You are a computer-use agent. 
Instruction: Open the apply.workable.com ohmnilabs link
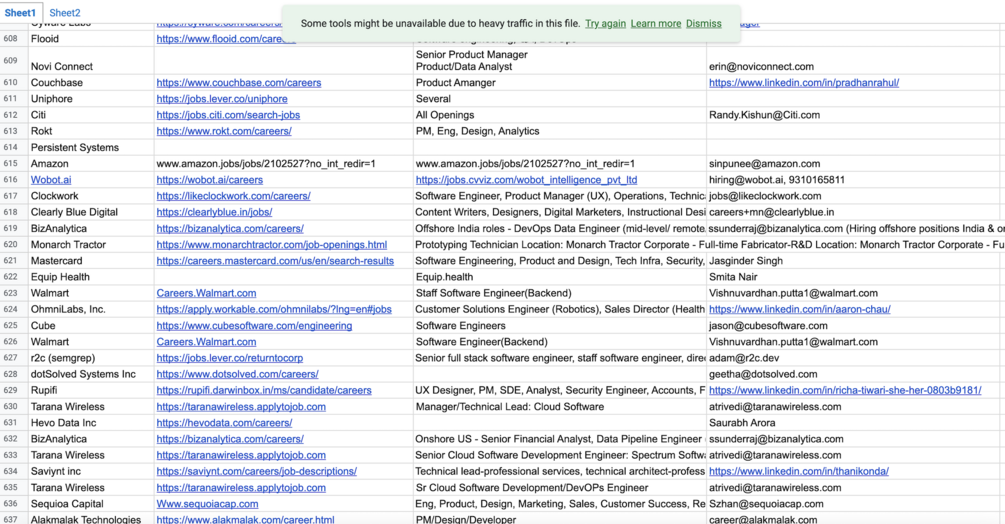coord(274,309)
